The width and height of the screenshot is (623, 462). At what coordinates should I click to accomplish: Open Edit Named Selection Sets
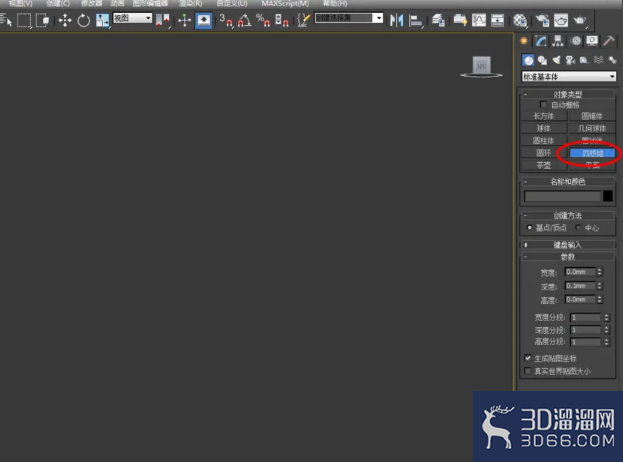point(304,20)
